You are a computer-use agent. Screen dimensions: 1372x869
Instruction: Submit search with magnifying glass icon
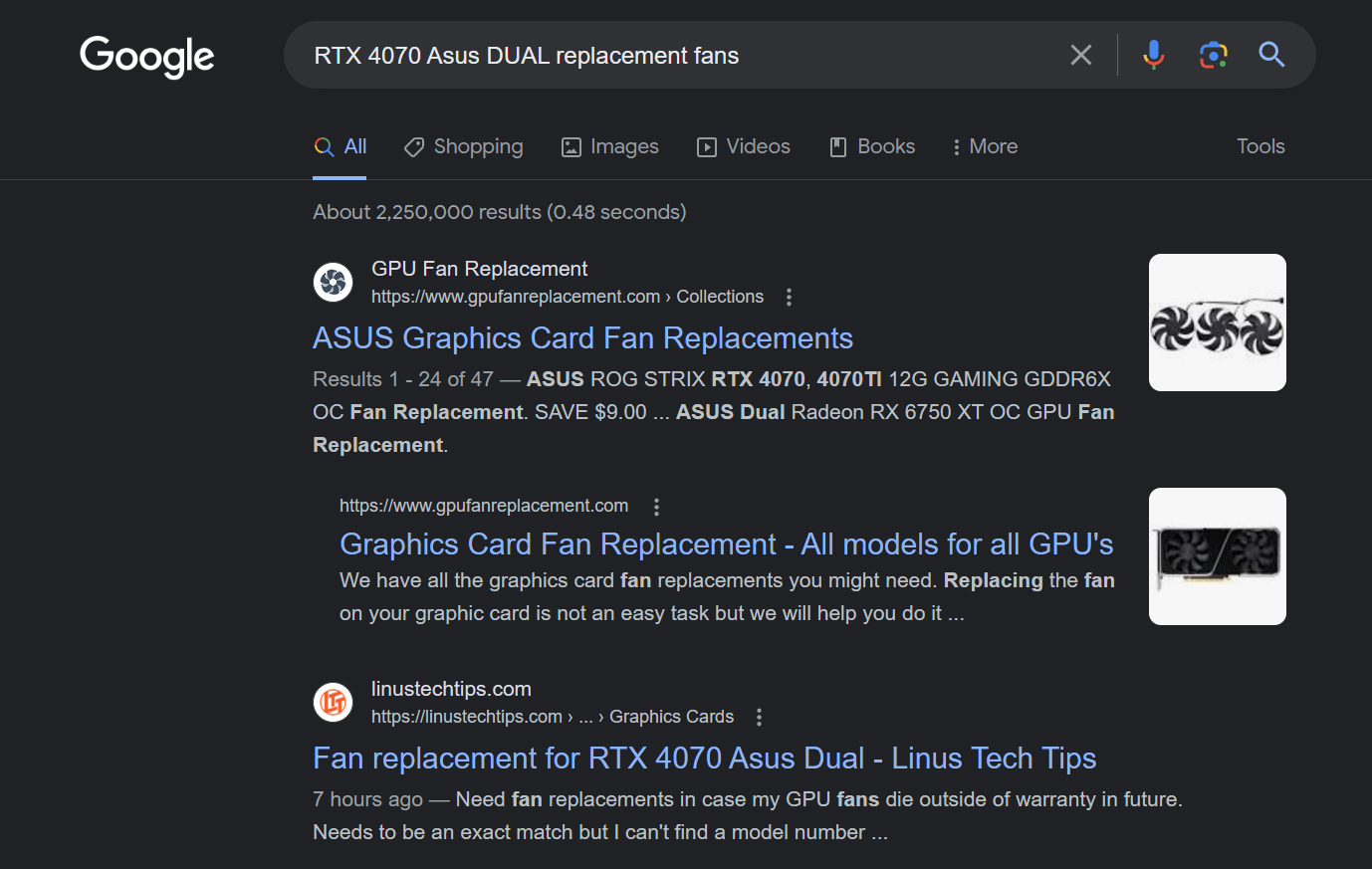pyautogui.click(x=1271, y=55)
